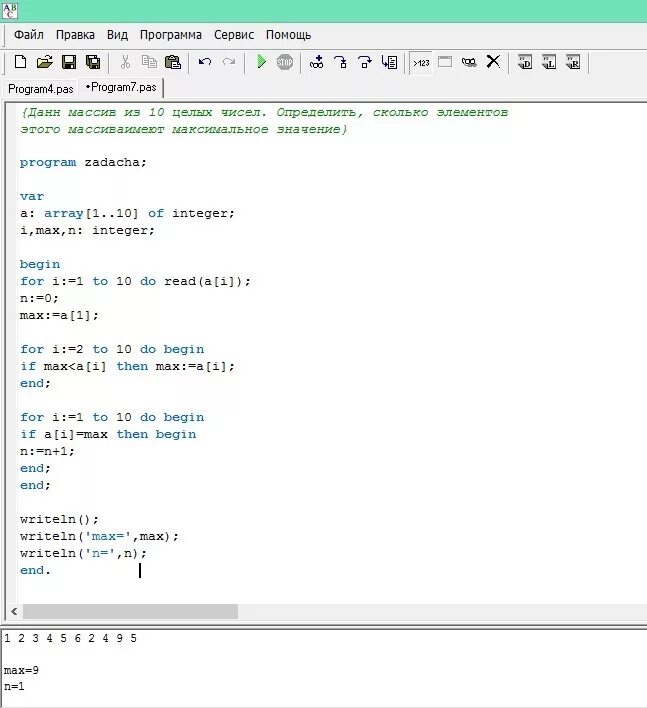647x708 pixels.
Task: Click the writeln('max=',max); line
Action: [99, 536]
